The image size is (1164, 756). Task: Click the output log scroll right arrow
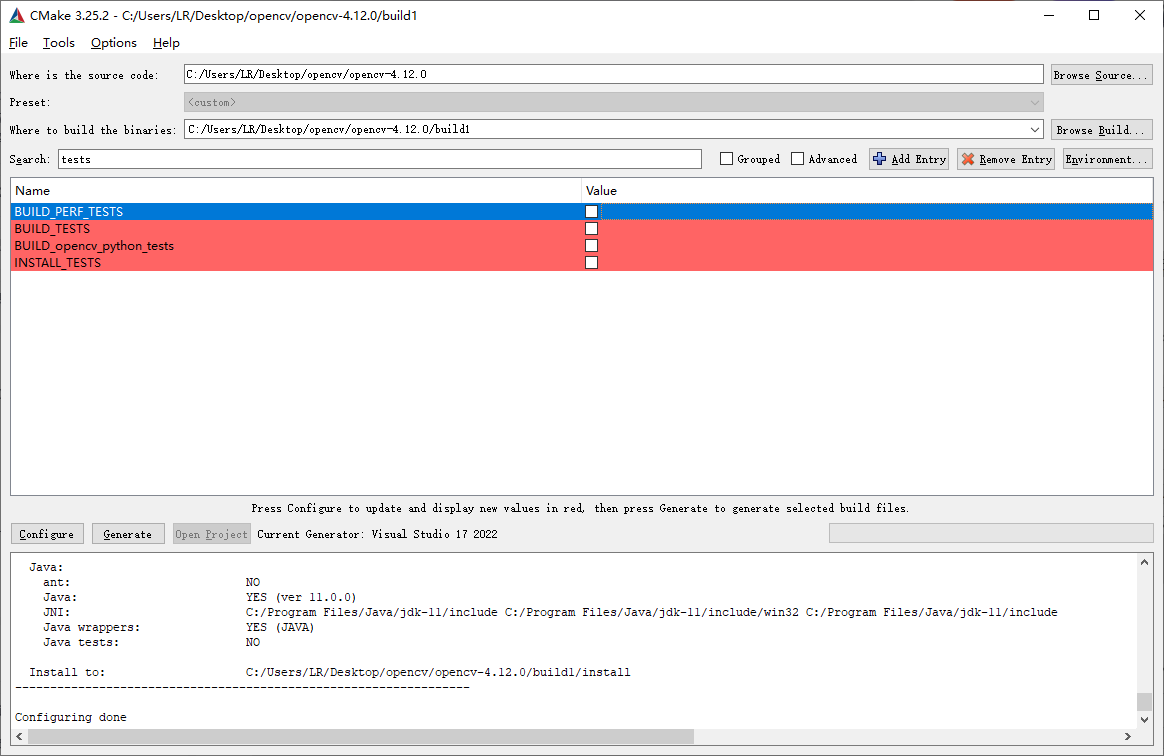pos(1128,737)
